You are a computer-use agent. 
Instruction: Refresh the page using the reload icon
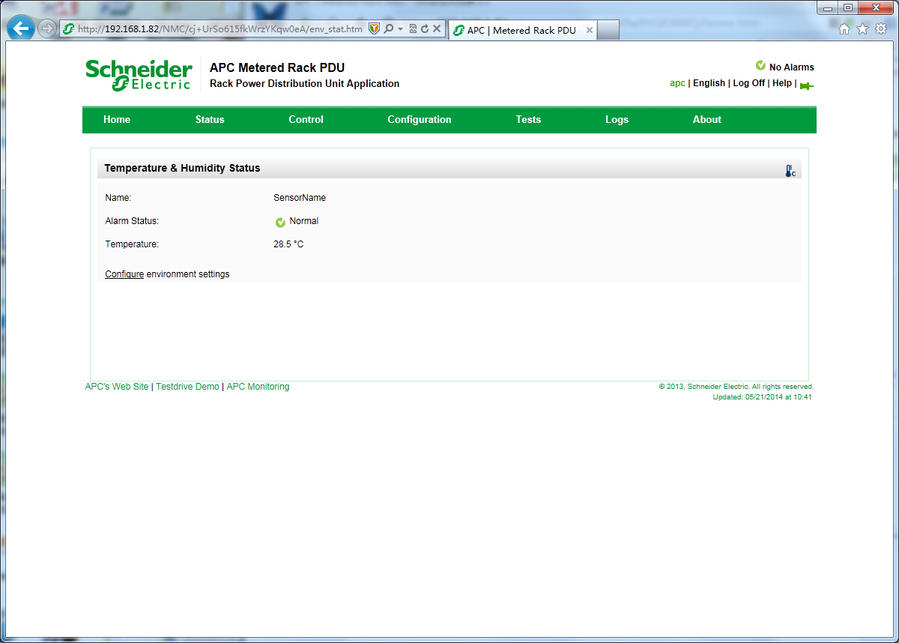pos(425,29)
